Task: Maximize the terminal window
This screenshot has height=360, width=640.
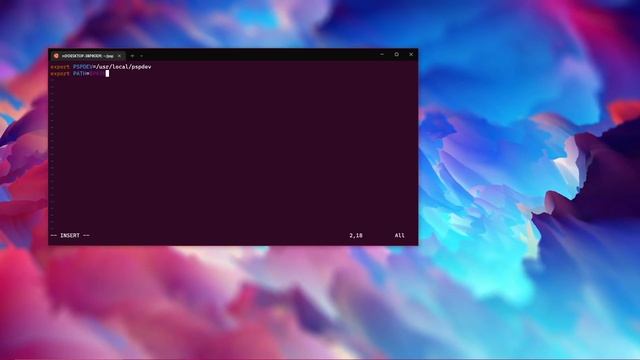Action: 396,54
